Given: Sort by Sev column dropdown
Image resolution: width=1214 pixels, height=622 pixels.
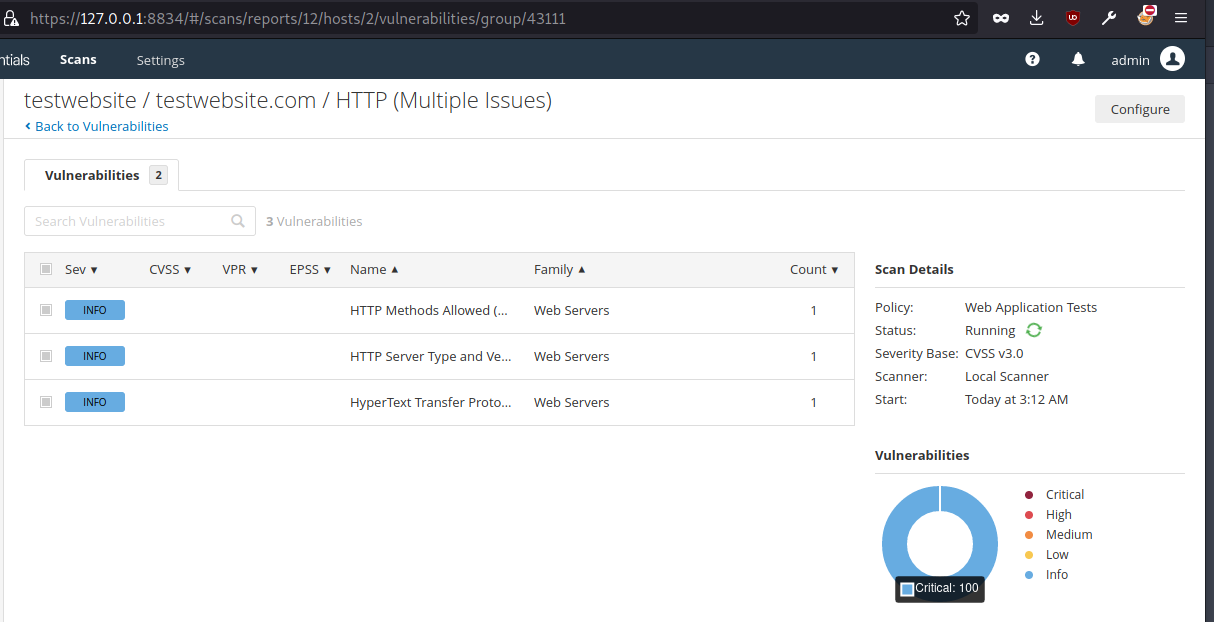Looking at the screenshot, I should coord(82,270).
